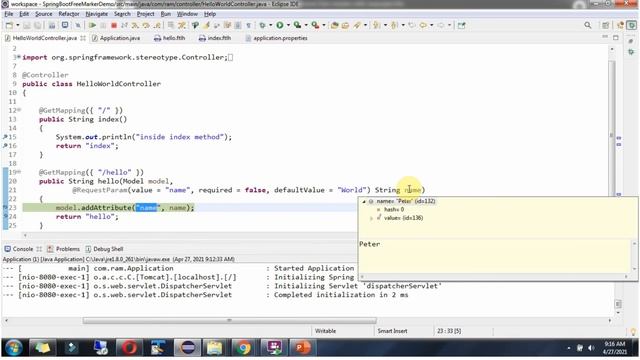Click the Open Perspective icon
The image size is (640, 360).
606,25
